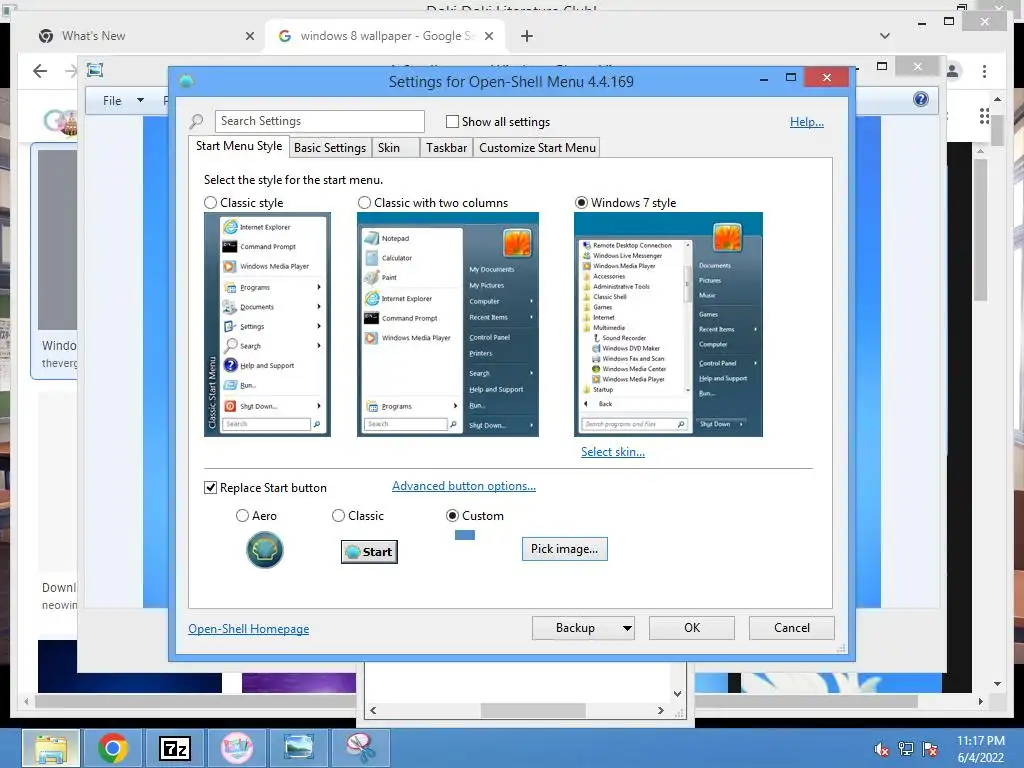
Task: Open the Taskbar tab
Action: click(x=446, y=148)
